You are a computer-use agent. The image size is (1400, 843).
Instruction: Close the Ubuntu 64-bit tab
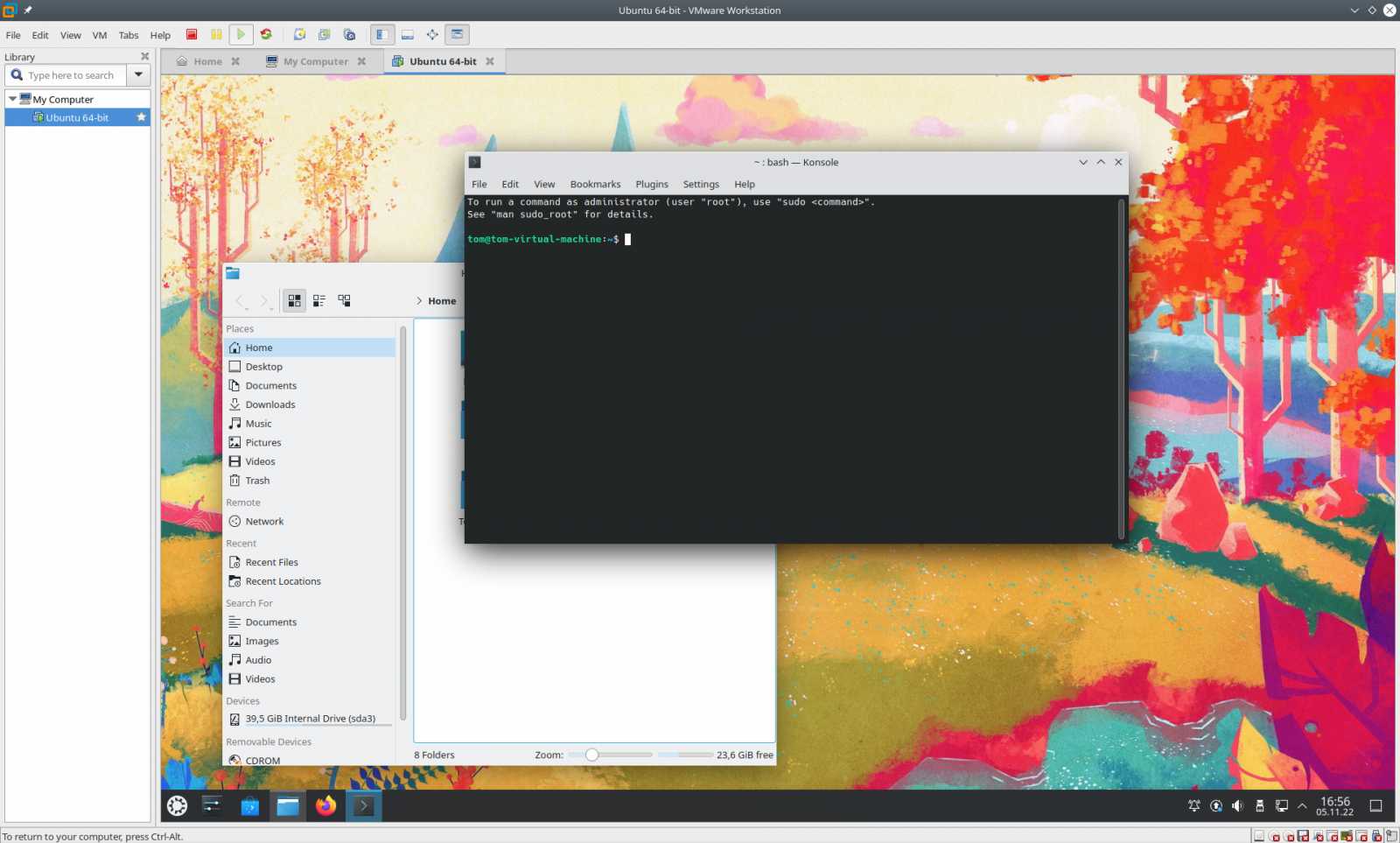click(x=490, y=62)
